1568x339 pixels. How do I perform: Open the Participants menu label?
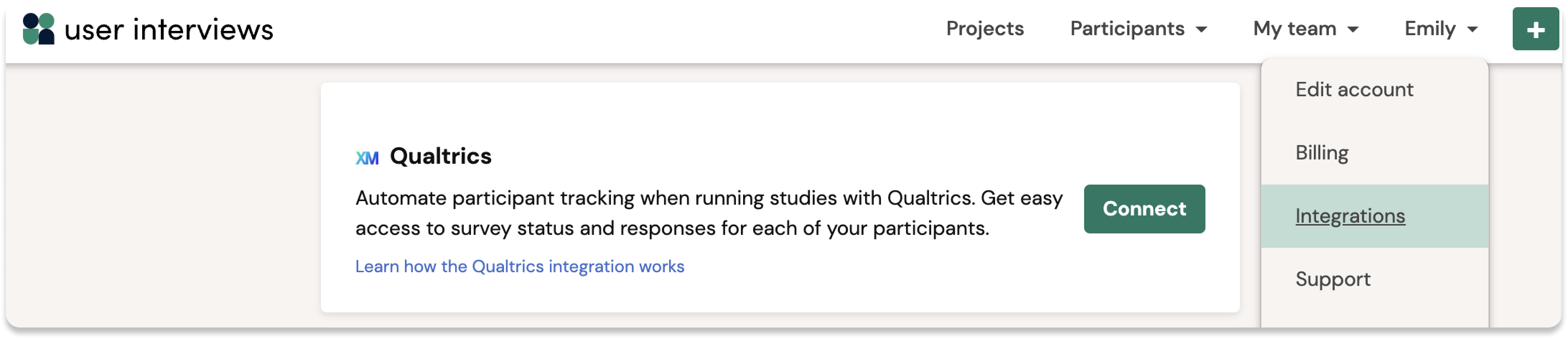pyautogui.click(x=1127, y=29)
